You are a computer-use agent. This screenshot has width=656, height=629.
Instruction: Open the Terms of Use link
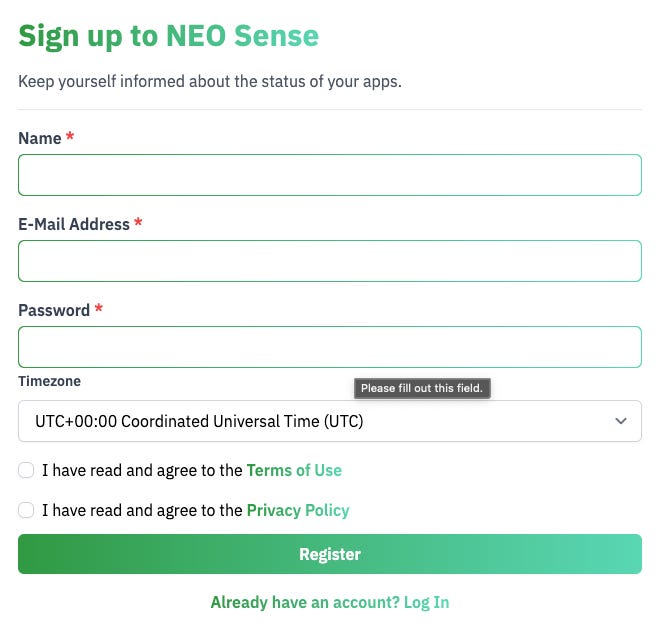pos(294,470)
